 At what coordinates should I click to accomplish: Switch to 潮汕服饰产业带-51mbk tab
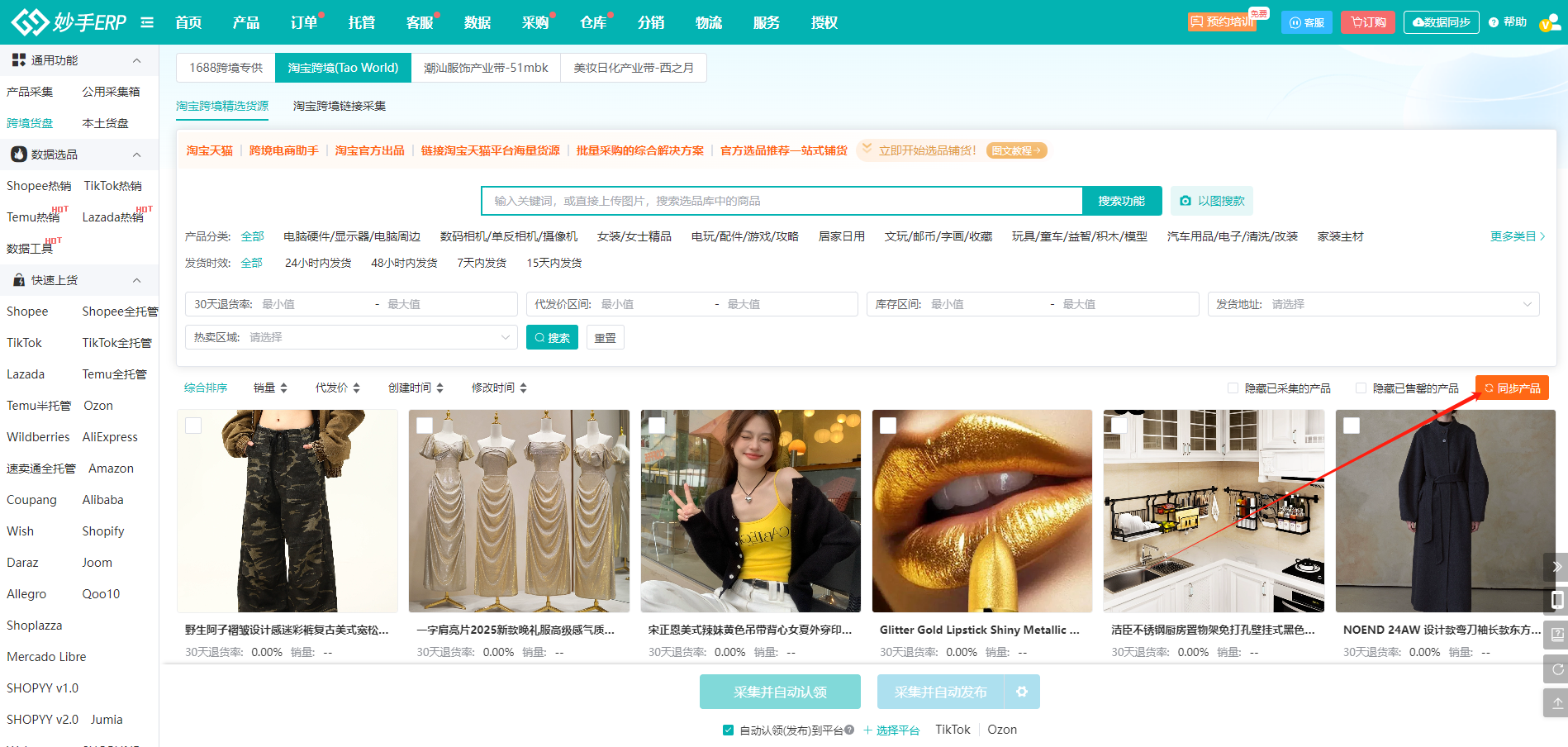[486, 68]
